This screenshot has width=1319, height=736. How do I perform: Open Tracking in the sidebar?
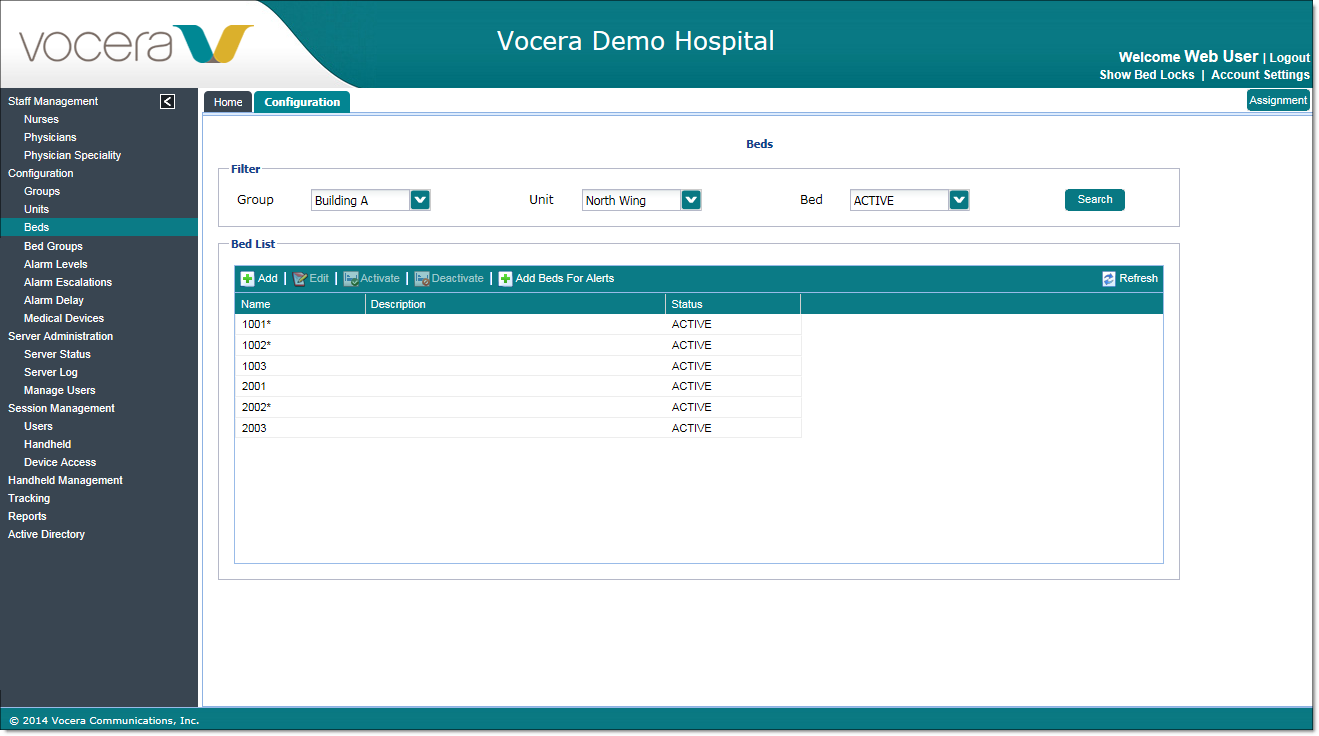[x=29, y=498]
